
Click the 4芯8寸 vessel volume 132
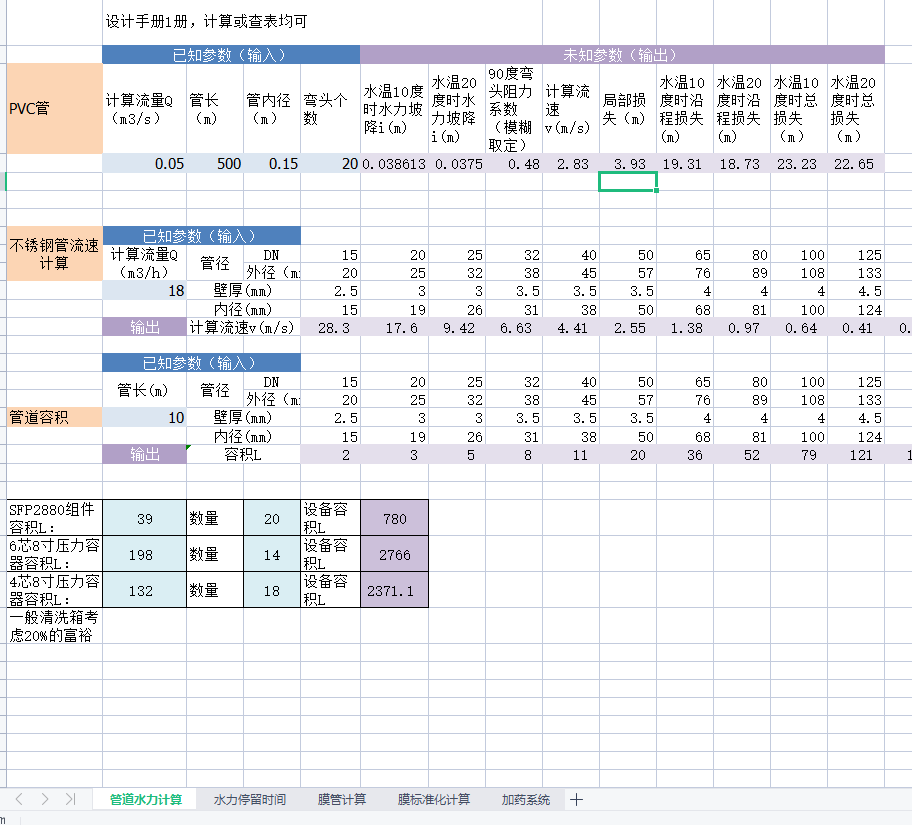145,590
